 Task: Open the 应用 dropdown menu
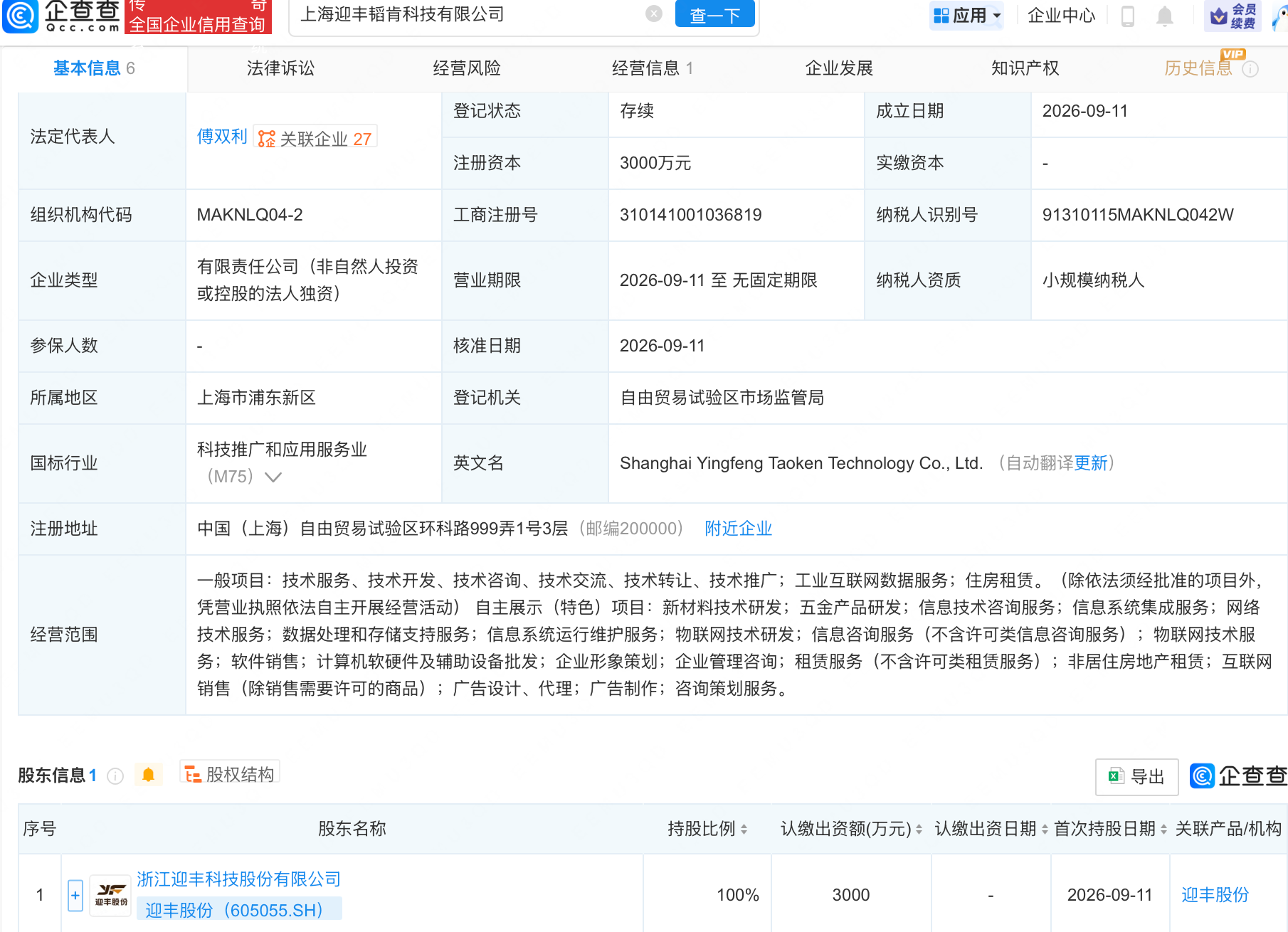(966, 15)
